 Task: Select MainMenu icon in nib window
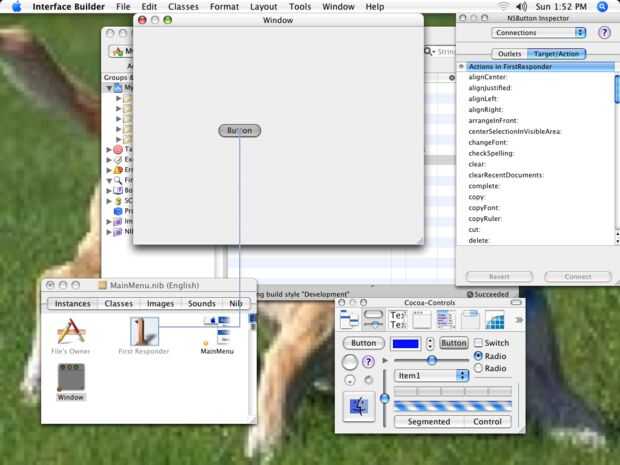click(x=217, y=331)
